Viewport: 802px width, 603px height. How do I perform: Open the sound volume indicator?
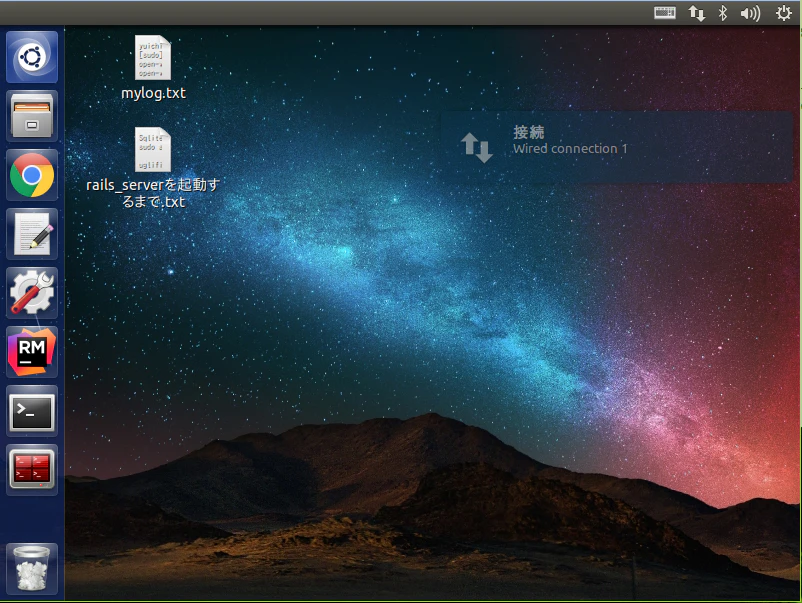(750, 13)
